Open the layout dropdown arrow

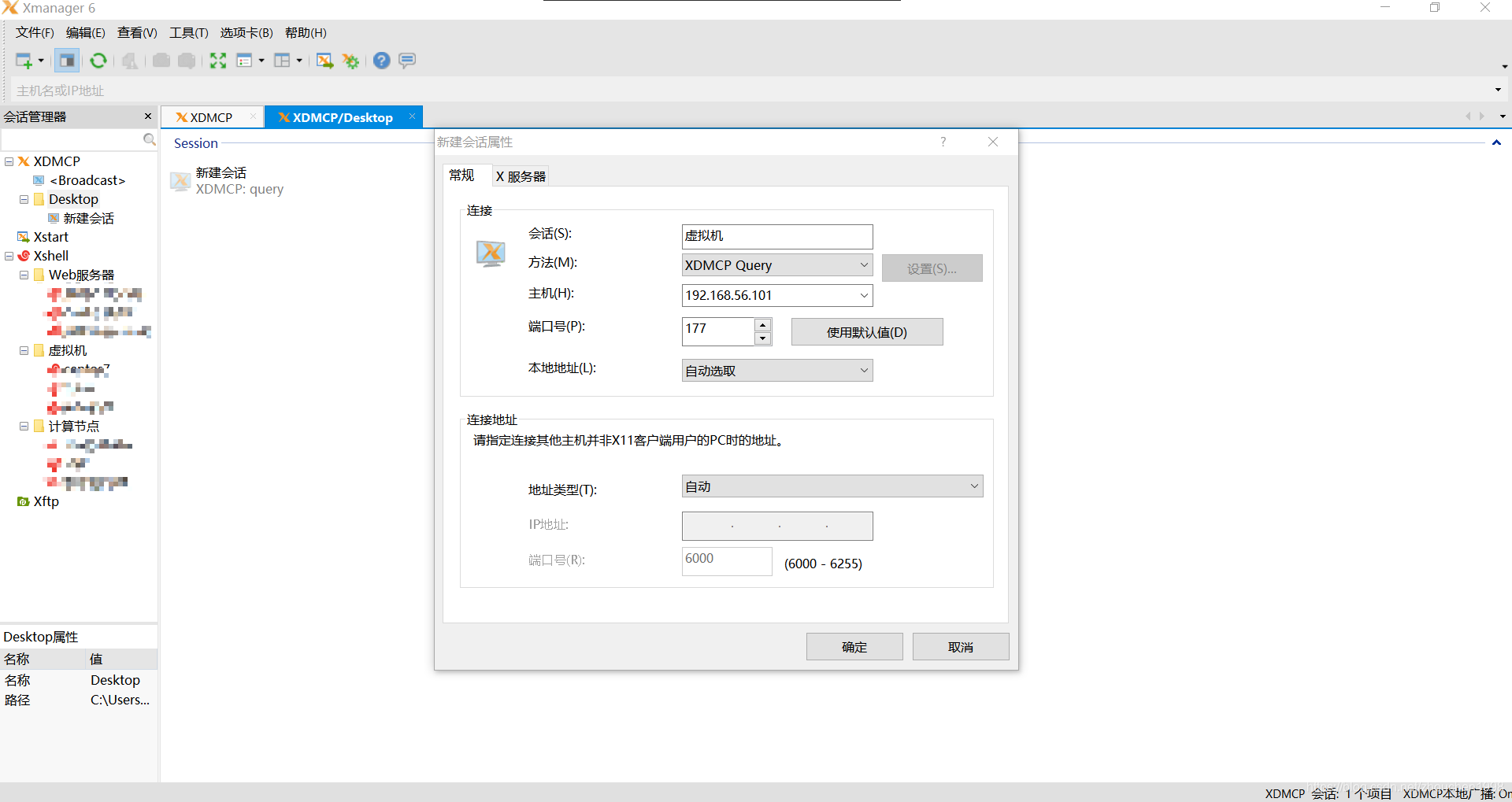(x=299, y=61)
